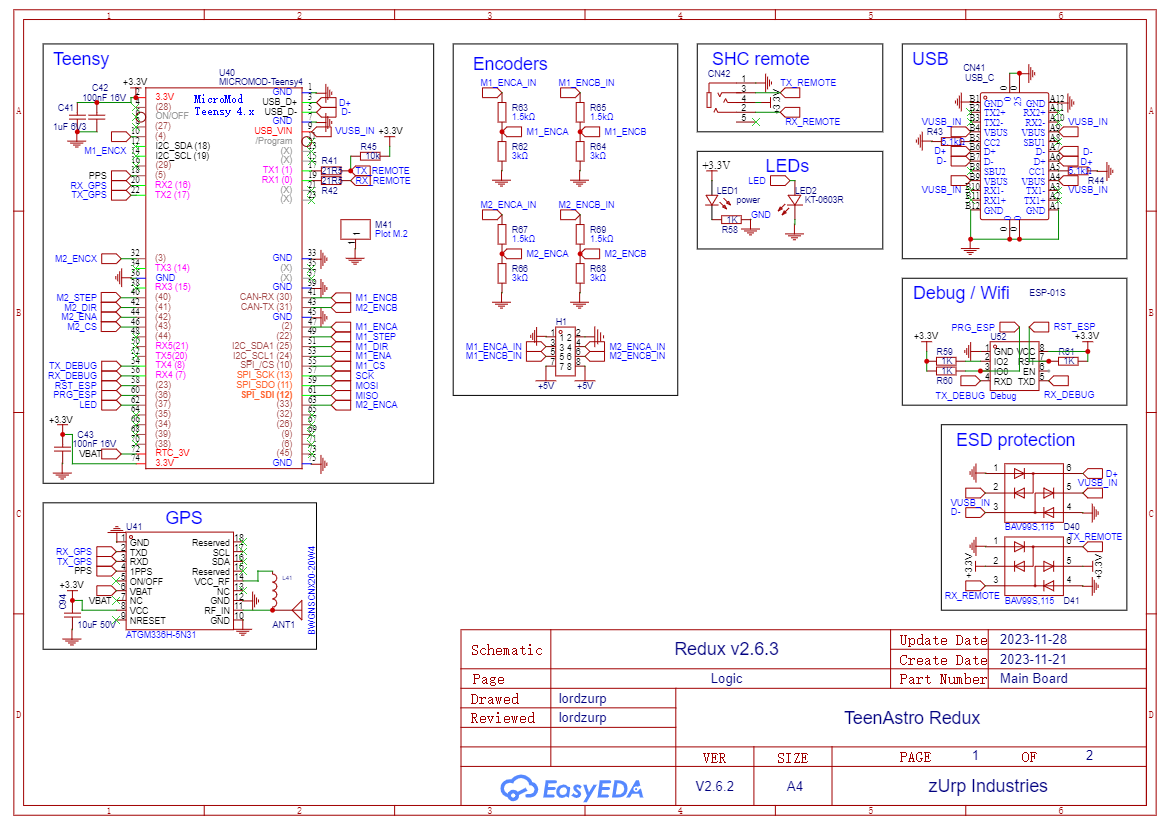Click the Main Board part number
Screen dimensions: 1170x825
pyautogui.click(x=1033, y=679)
